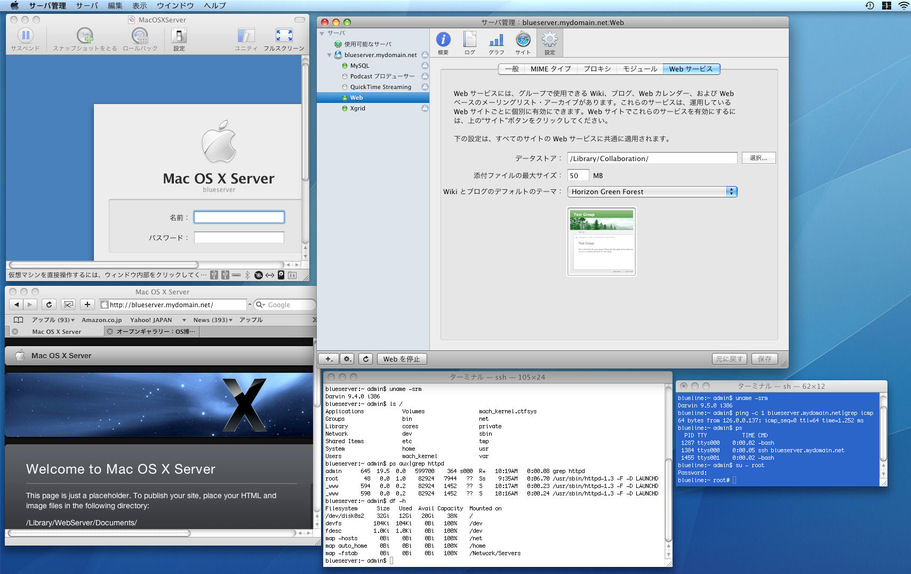Expand the News (393) bookmarks dropdown
This screenshot has height=574, width=911.
coord(213,320)
